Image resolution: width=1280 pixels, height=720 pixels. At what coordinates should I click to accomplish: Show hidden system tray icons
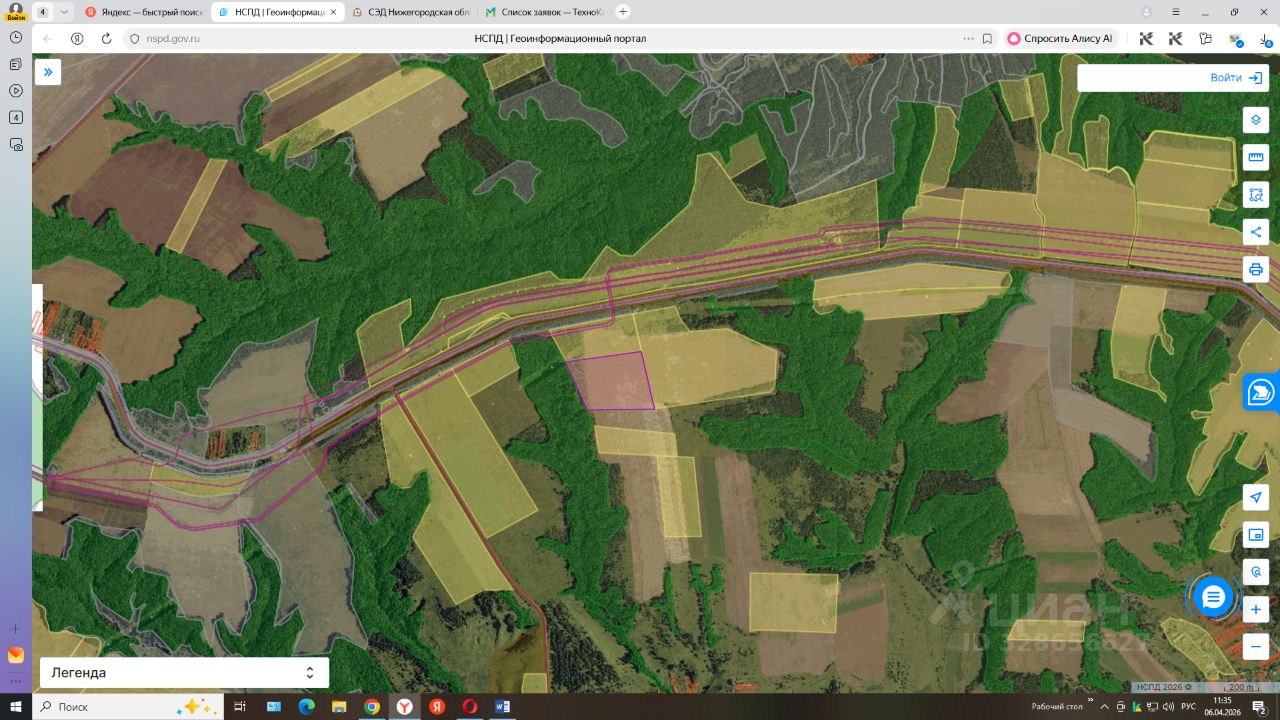pyautogui.click(x=1103, y=707)
